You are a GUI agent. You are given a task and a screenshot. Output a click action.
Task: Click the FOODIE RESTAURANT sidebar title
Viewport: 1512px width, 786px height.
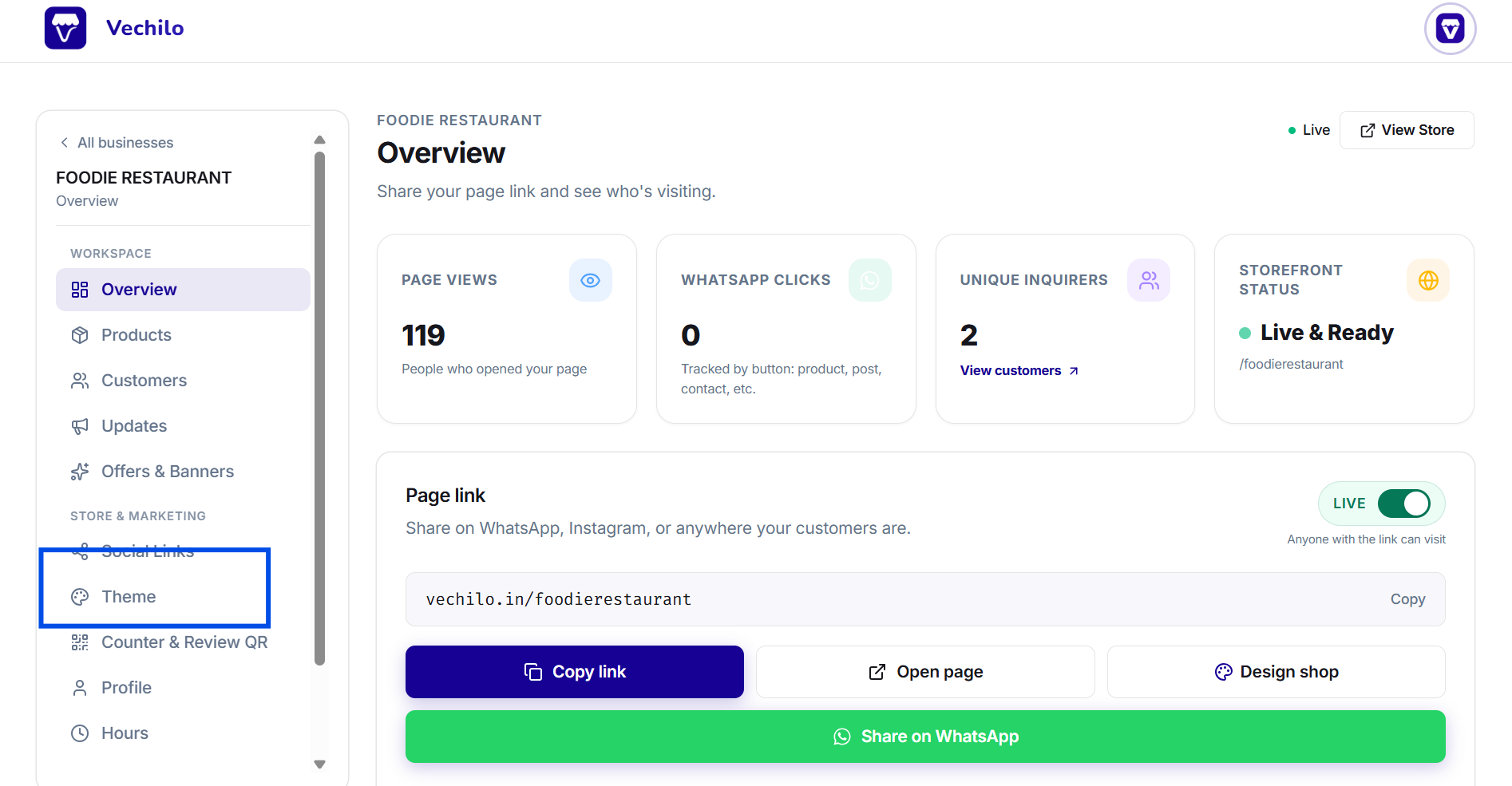[x=144, y=178]
